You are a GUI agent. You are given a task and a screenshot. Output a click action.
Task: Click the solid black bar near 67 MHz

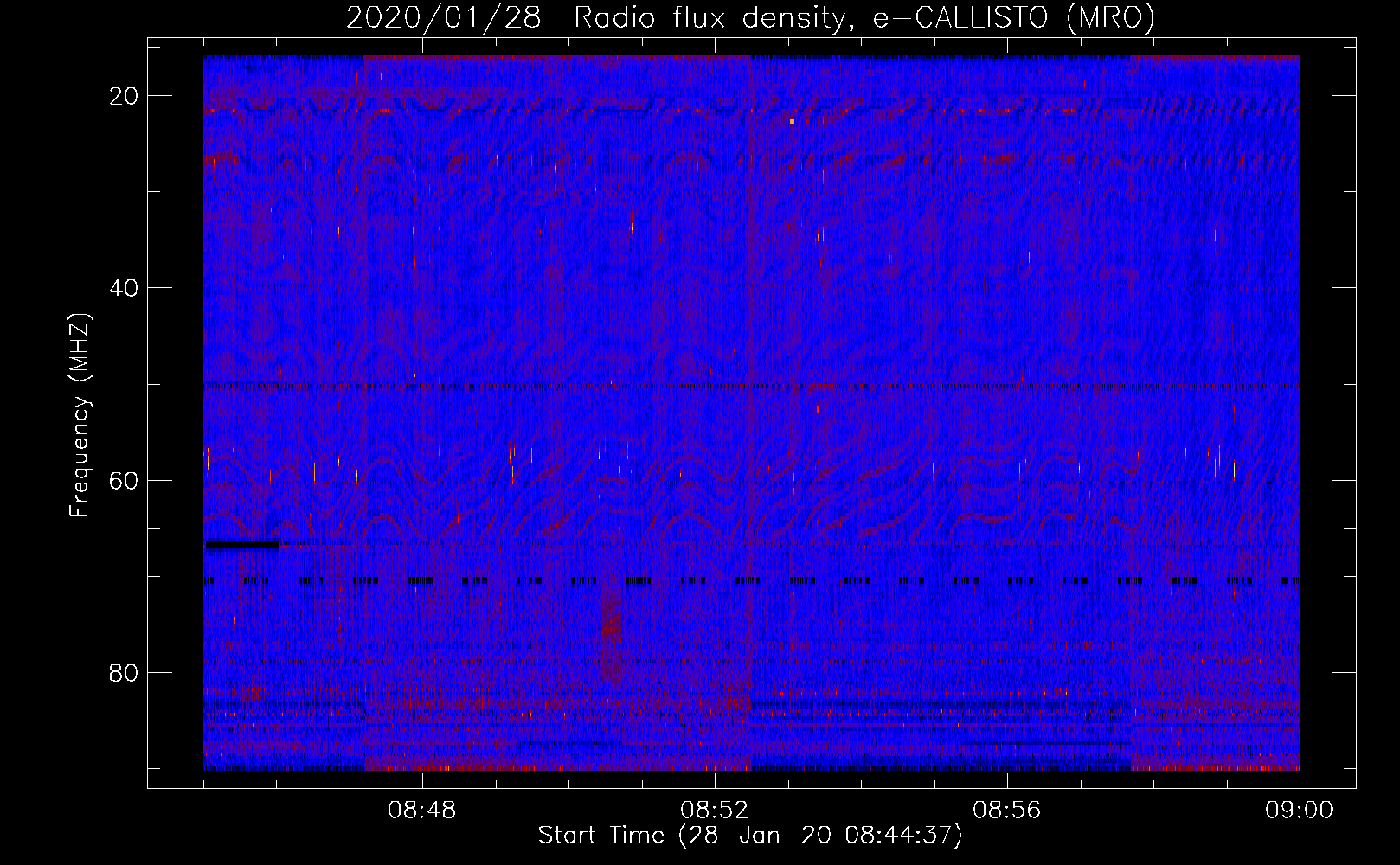(x=242, y=545)
